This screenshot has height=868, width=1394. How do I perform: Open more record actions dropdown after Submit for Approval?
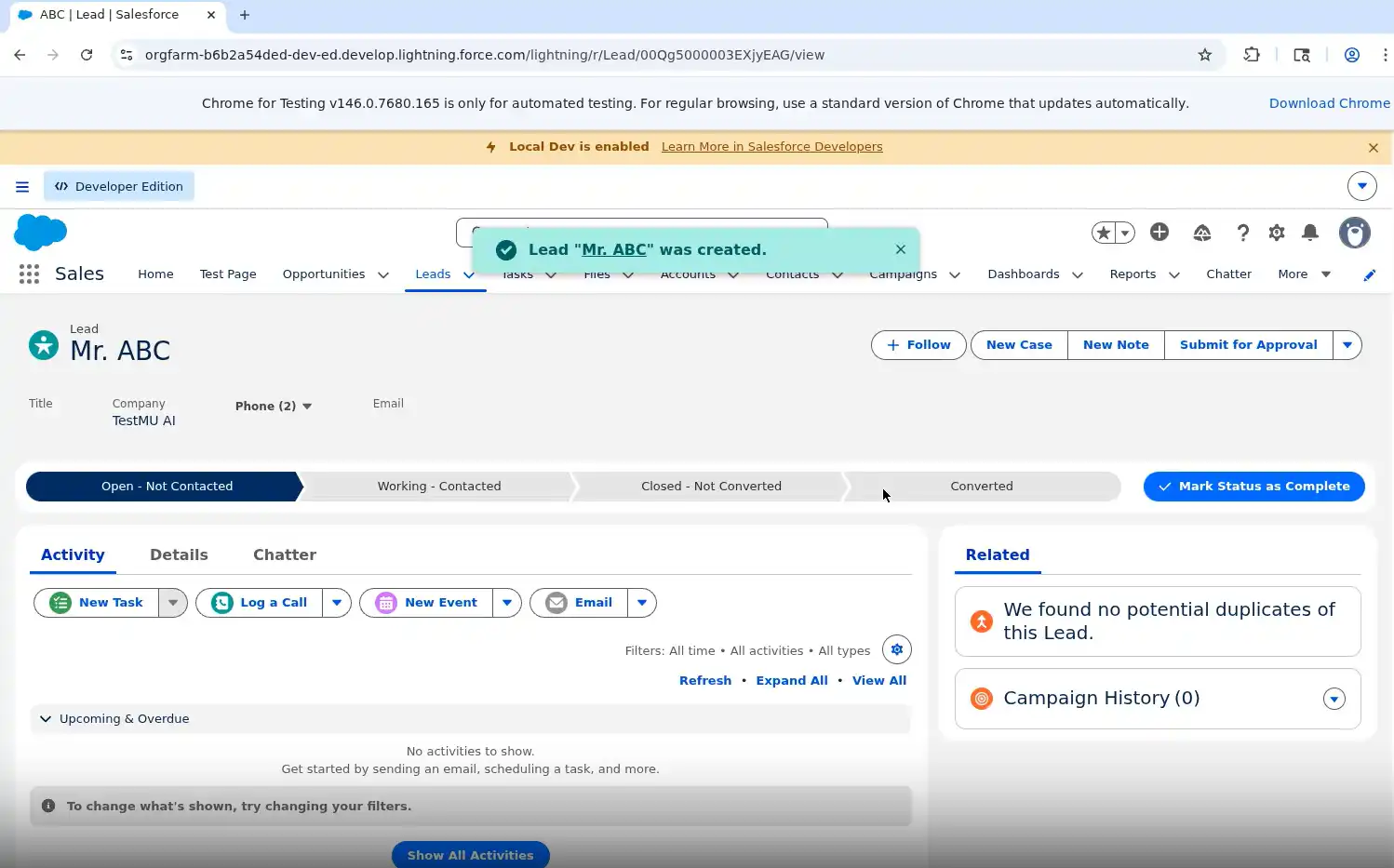tap(1347, 345)
